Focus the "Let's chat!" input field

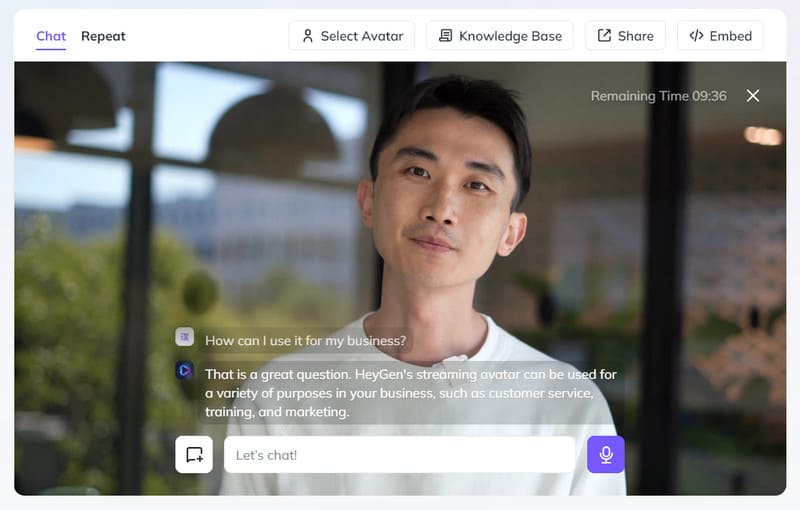pyautogui.click(x=399, y=455)
